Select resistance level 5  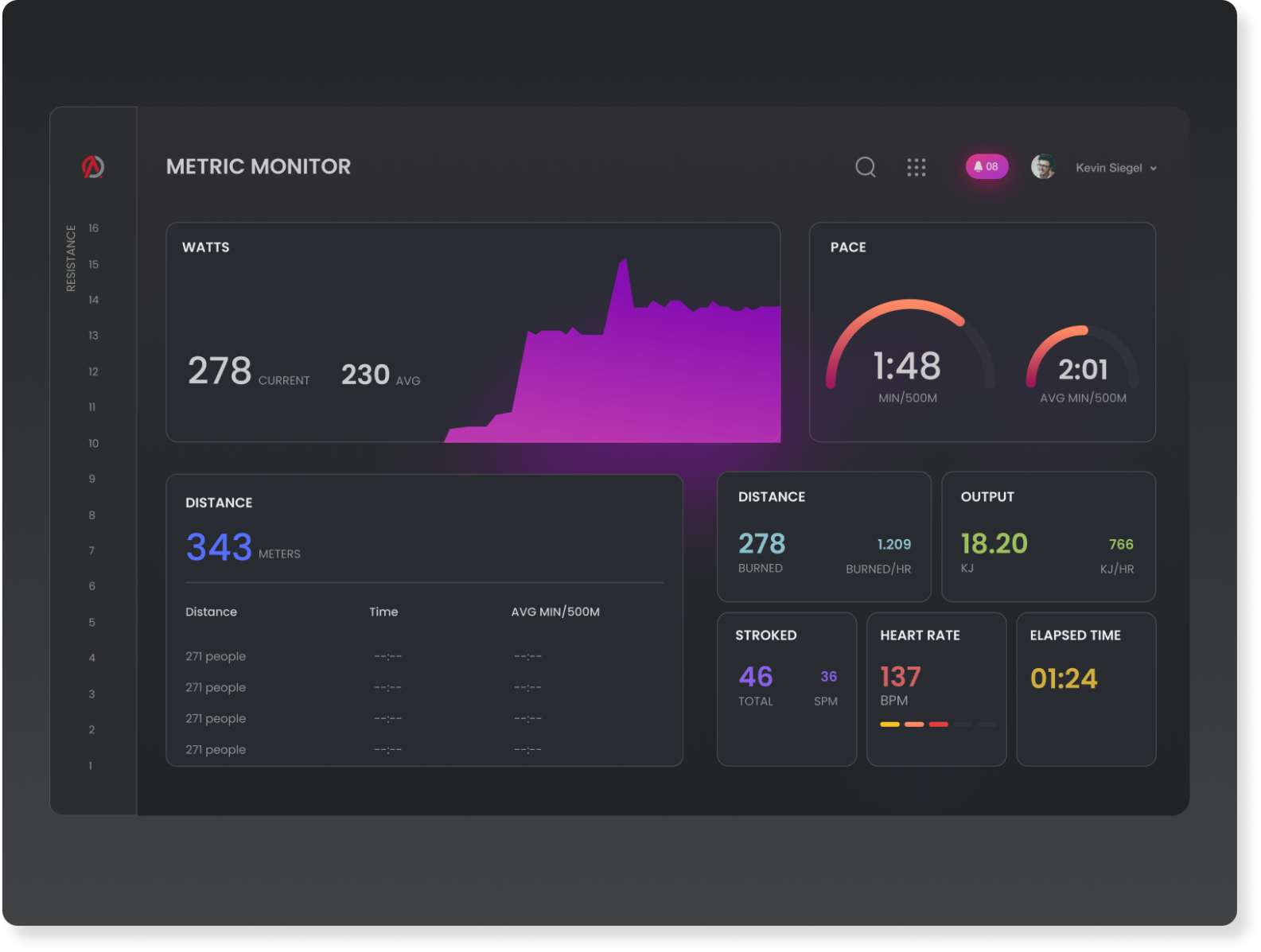tap(92, 623)
